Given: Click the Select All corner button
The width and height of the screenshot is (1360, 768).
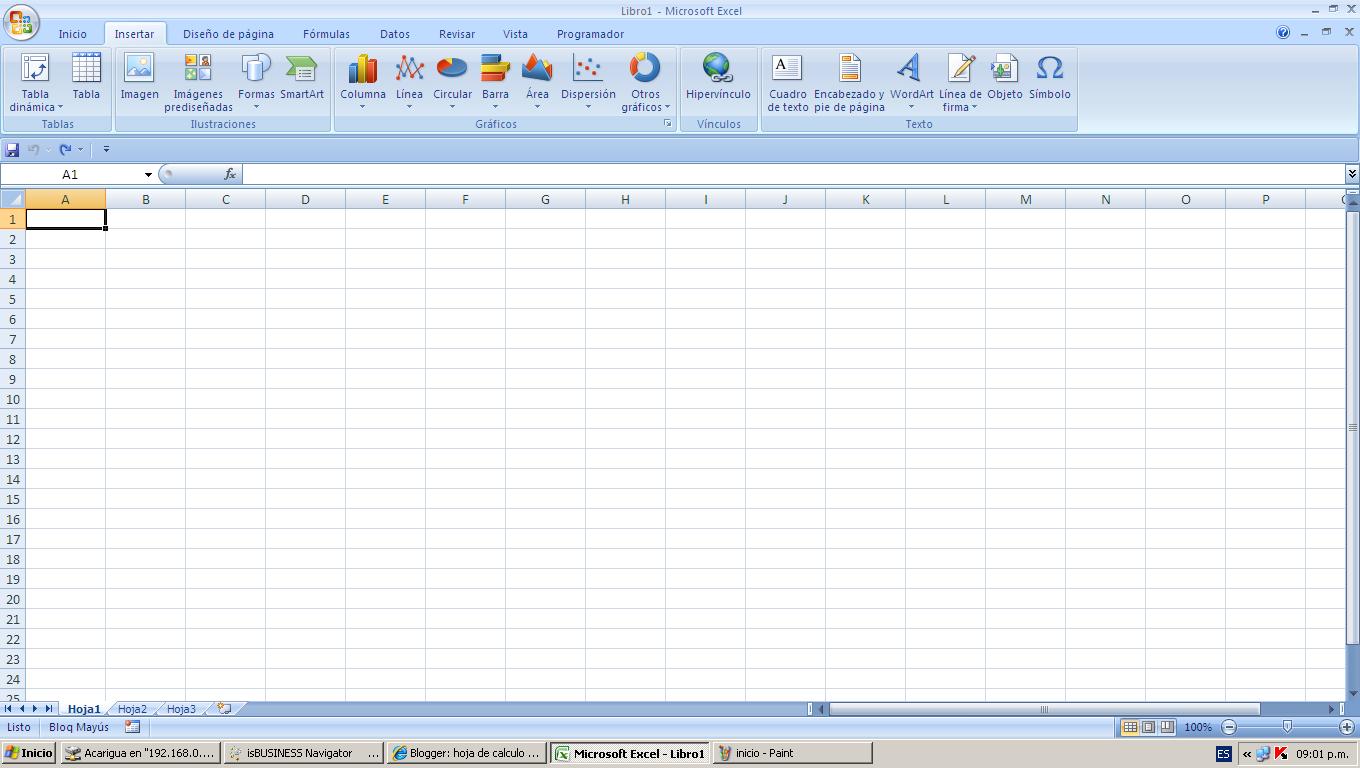Looking at the screenshot, I should click(x=12, y=199).
